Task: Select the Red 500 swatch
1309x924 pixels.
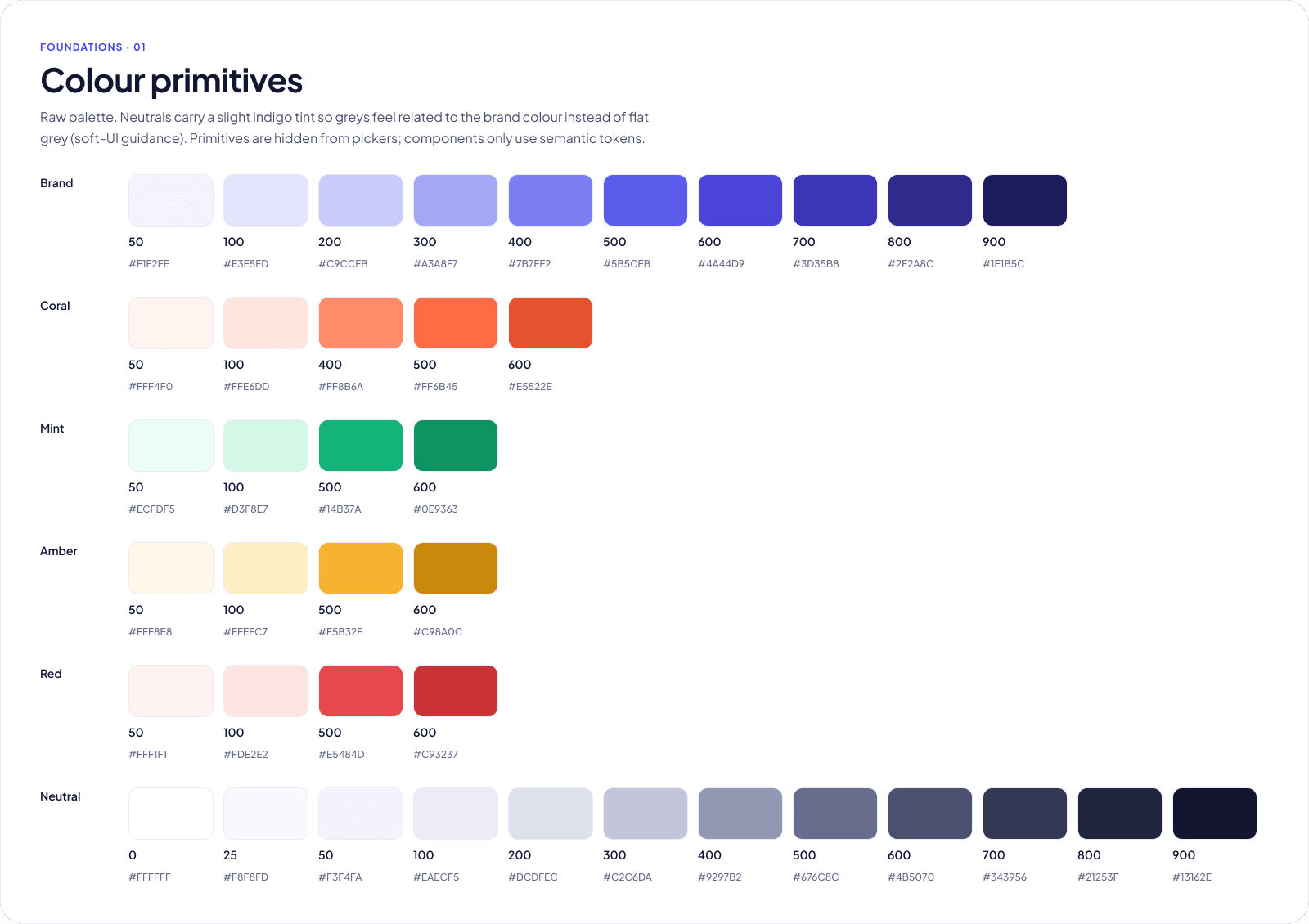Action: (361, 691)
